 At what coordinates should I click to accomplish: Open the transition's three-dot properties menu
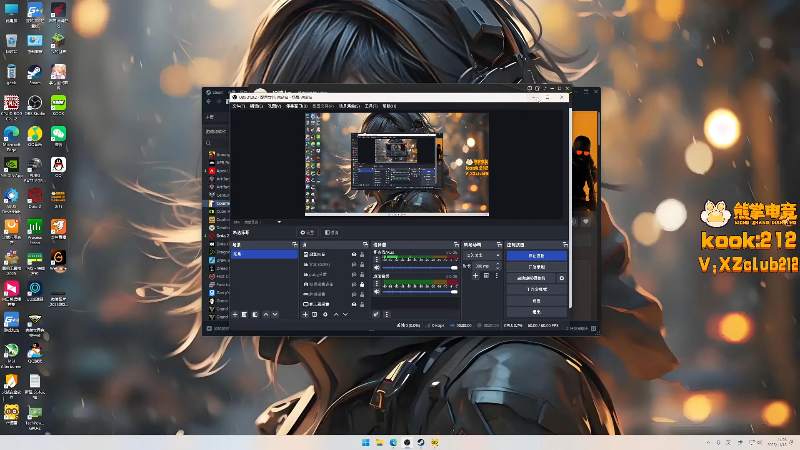pos(496,276)
